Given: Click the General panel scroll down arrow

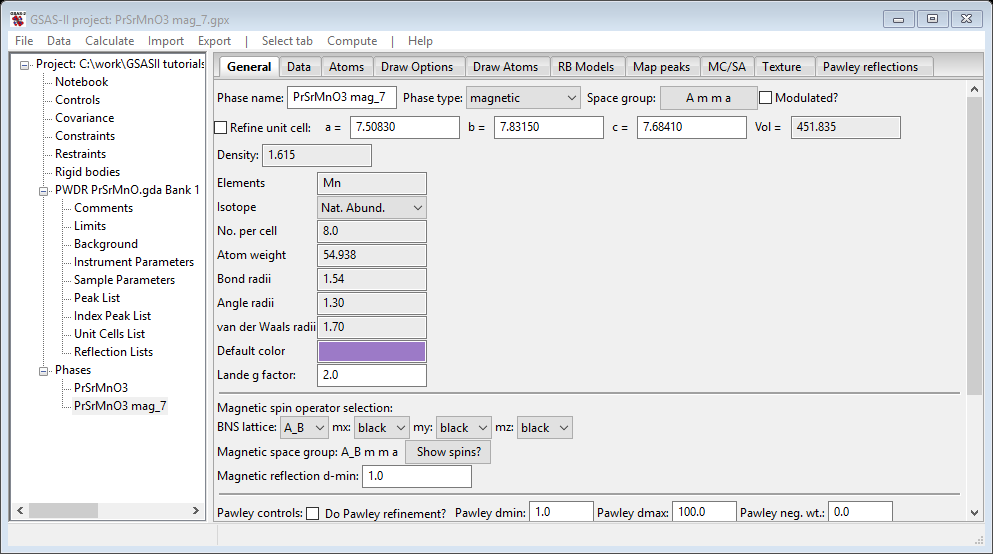Looking at the screenshot, I should point(975,513).
